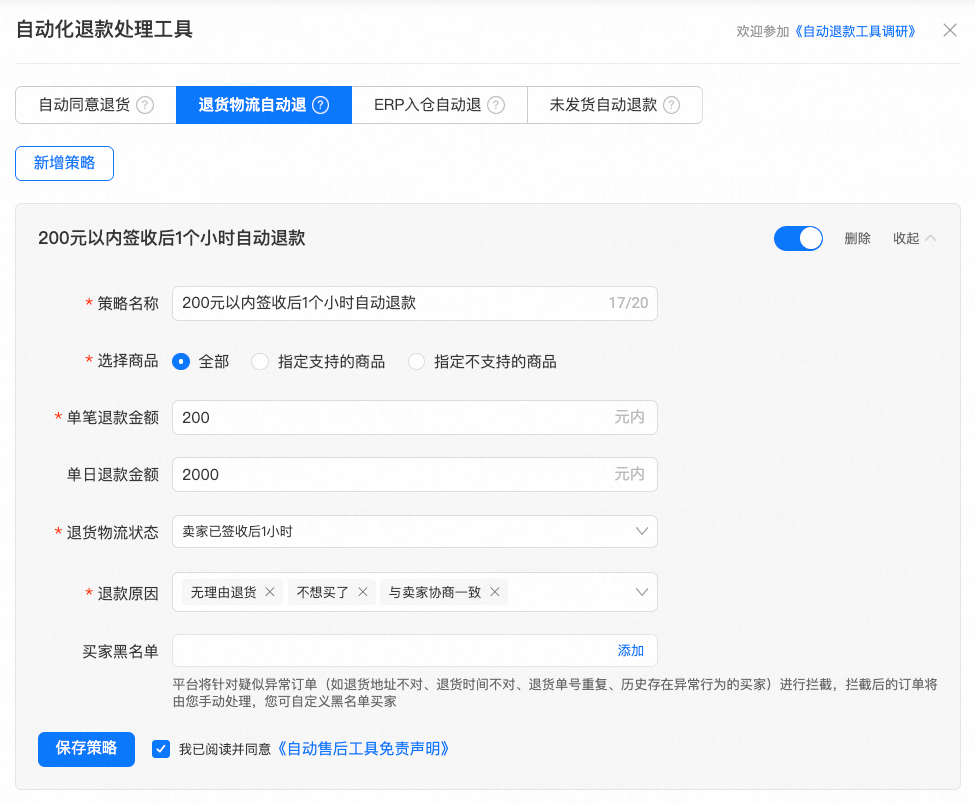Select the 指定支持的商品 radio option
This screenshot has width=975, height=804.
coord(260,362)
